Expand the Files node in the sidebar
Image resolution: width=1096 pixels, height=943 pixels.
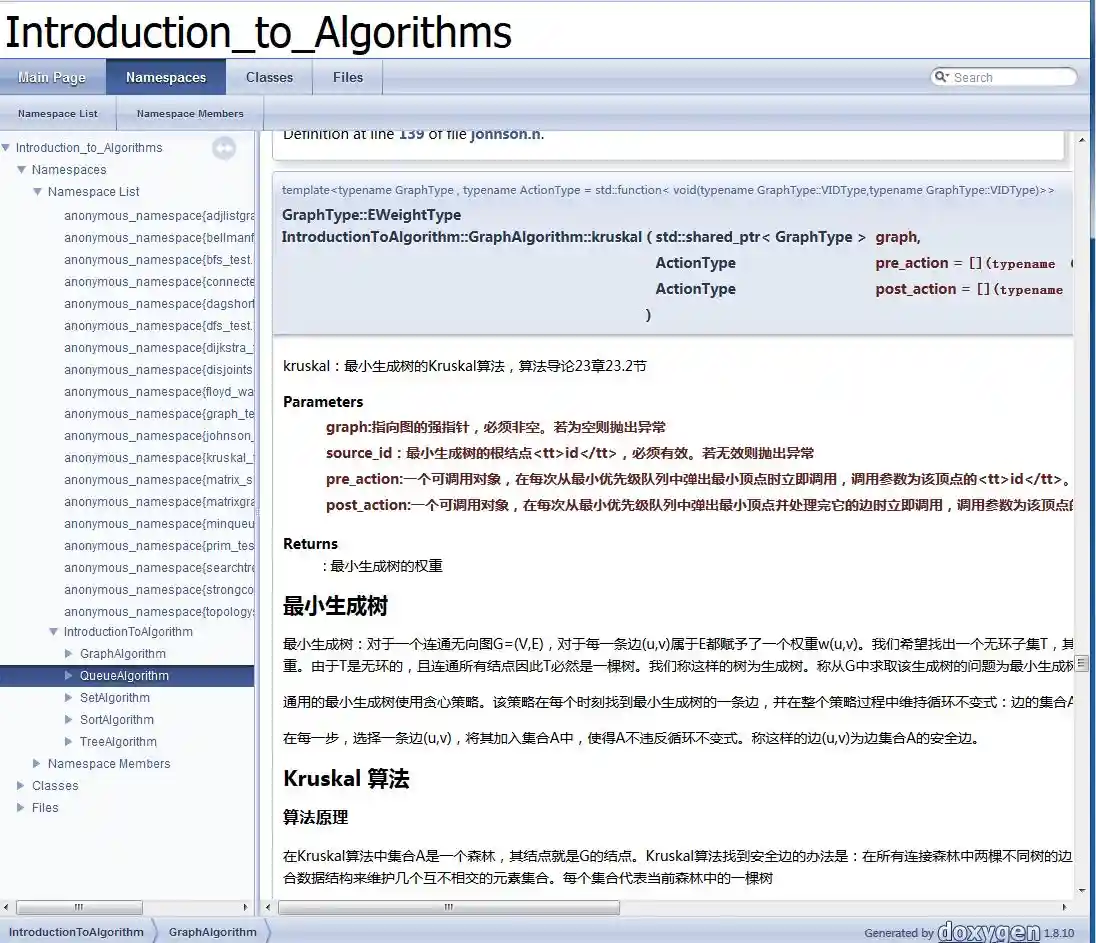tap(20, 807)
